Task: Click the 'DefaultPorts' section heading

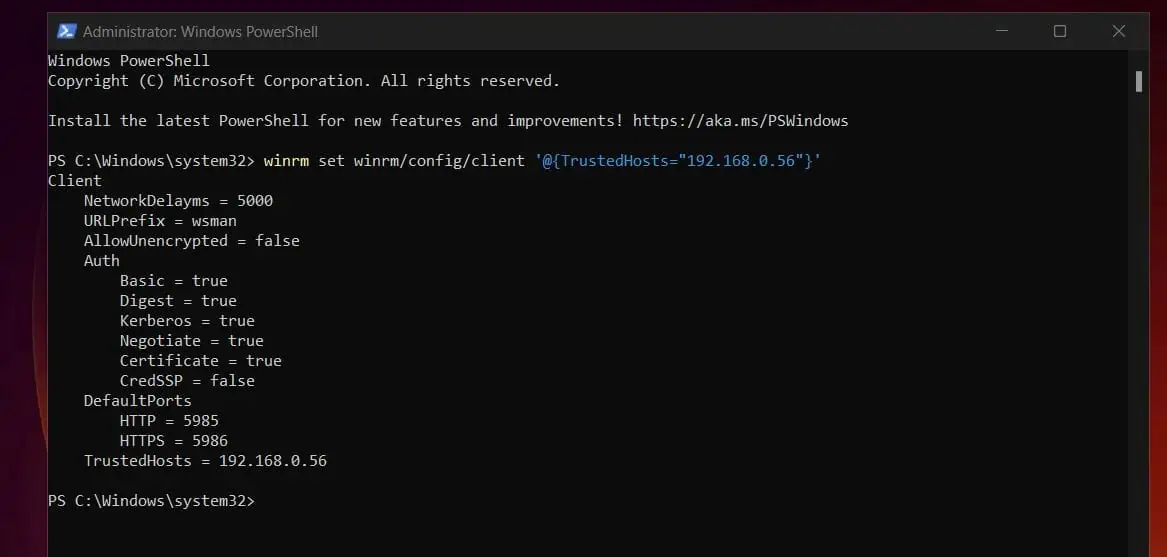Action: (x=138, y=401)
